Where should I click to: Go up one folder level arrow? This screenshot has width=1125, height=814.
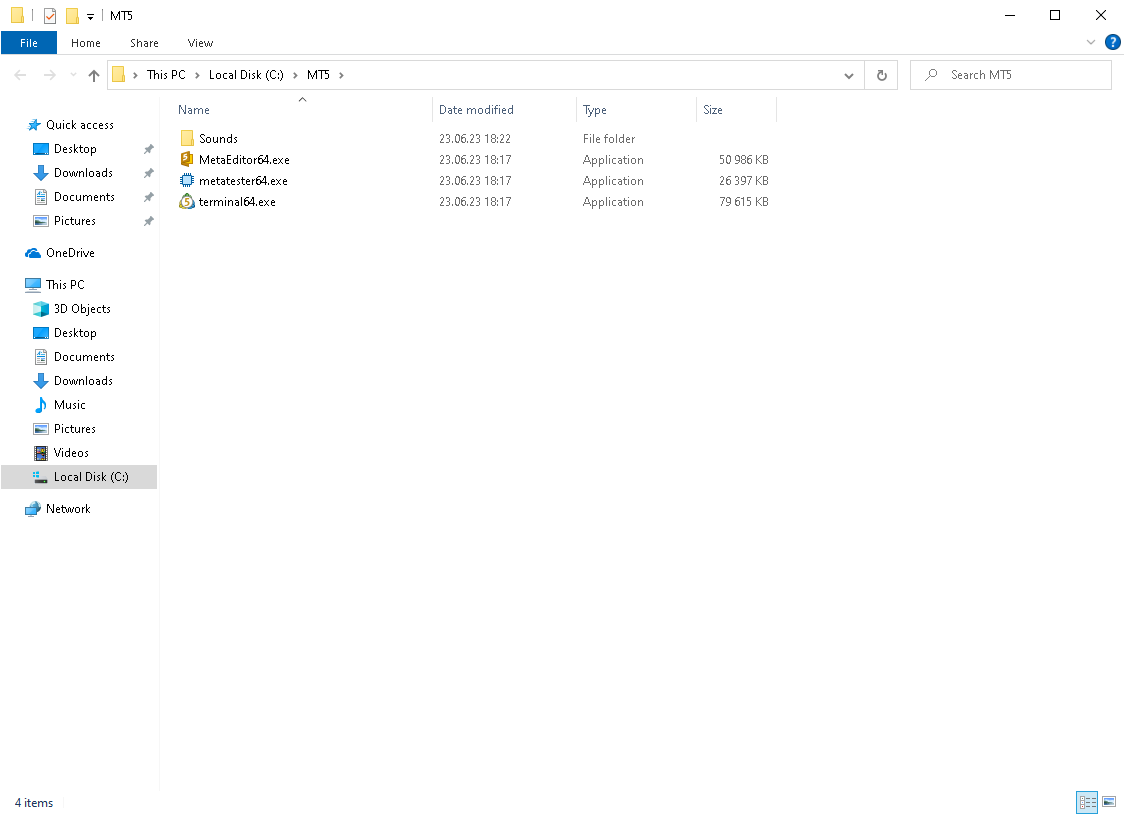click(93, 75)
